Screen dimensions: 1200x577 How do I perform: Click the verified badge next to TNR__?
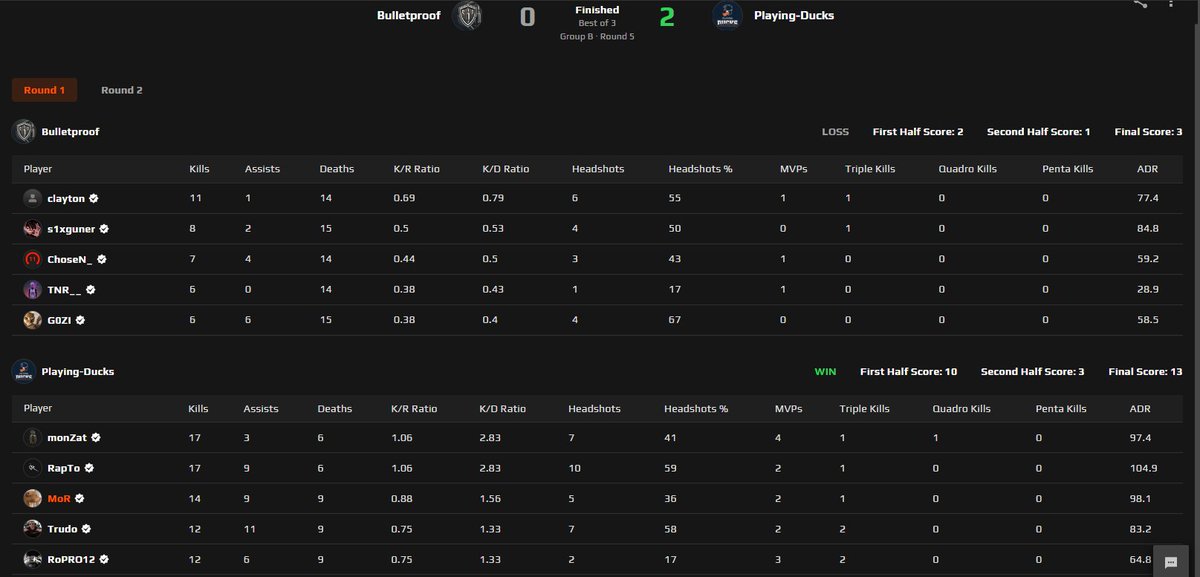tap(91, 290)
